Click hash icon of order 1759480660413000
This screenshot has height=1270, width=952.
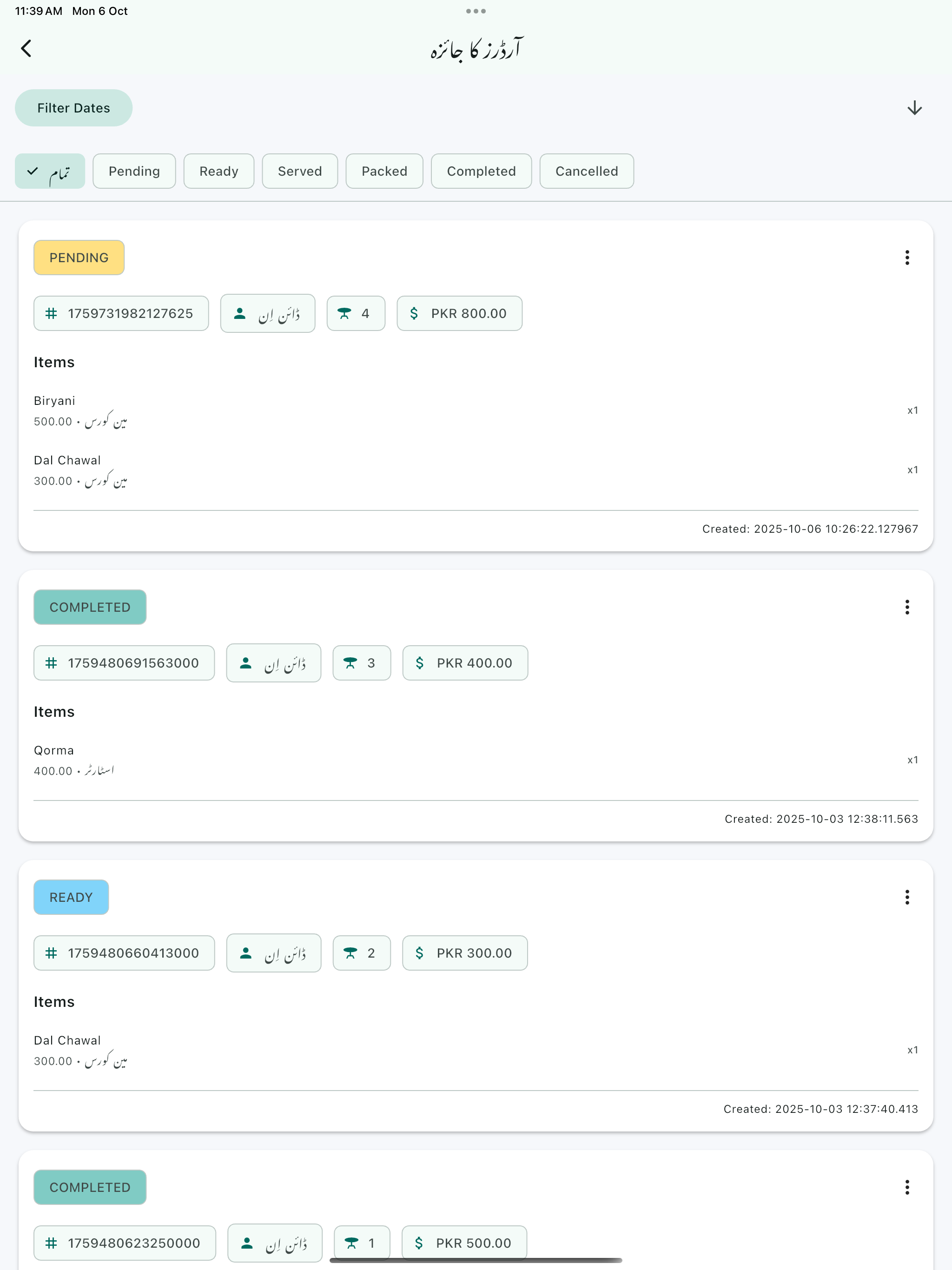coord(51,953)
